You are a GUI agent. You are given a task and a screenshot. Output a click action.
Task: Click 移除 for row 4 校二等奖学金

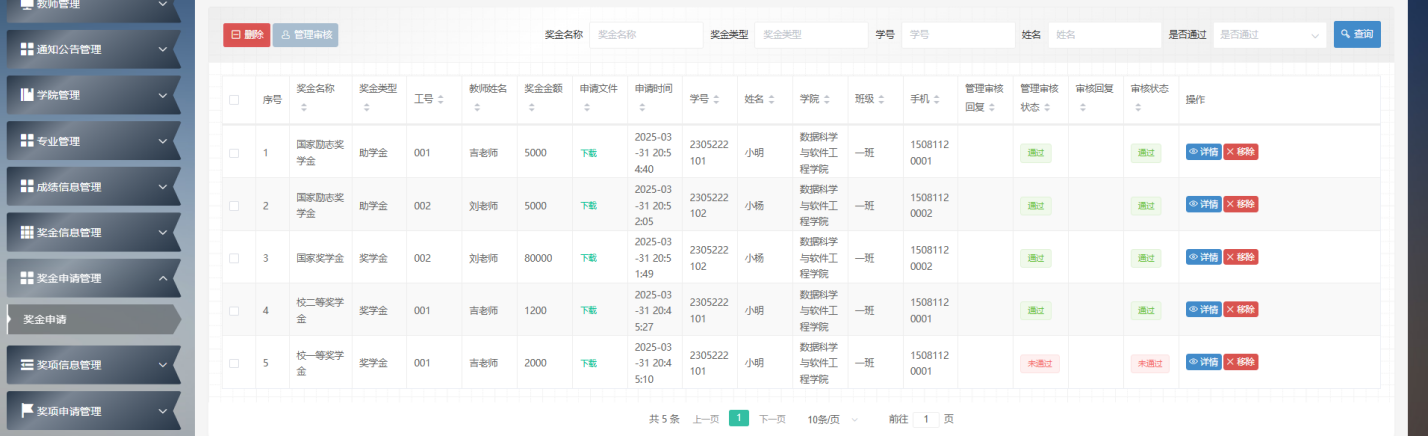(x=1241, y=309)
